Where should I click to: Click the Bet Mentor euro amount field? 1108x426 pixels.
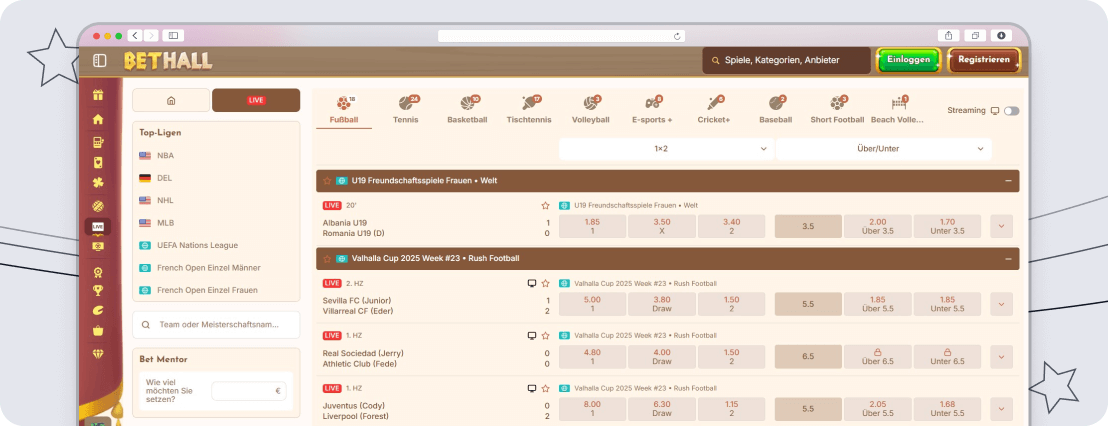(x=249, y=391)
